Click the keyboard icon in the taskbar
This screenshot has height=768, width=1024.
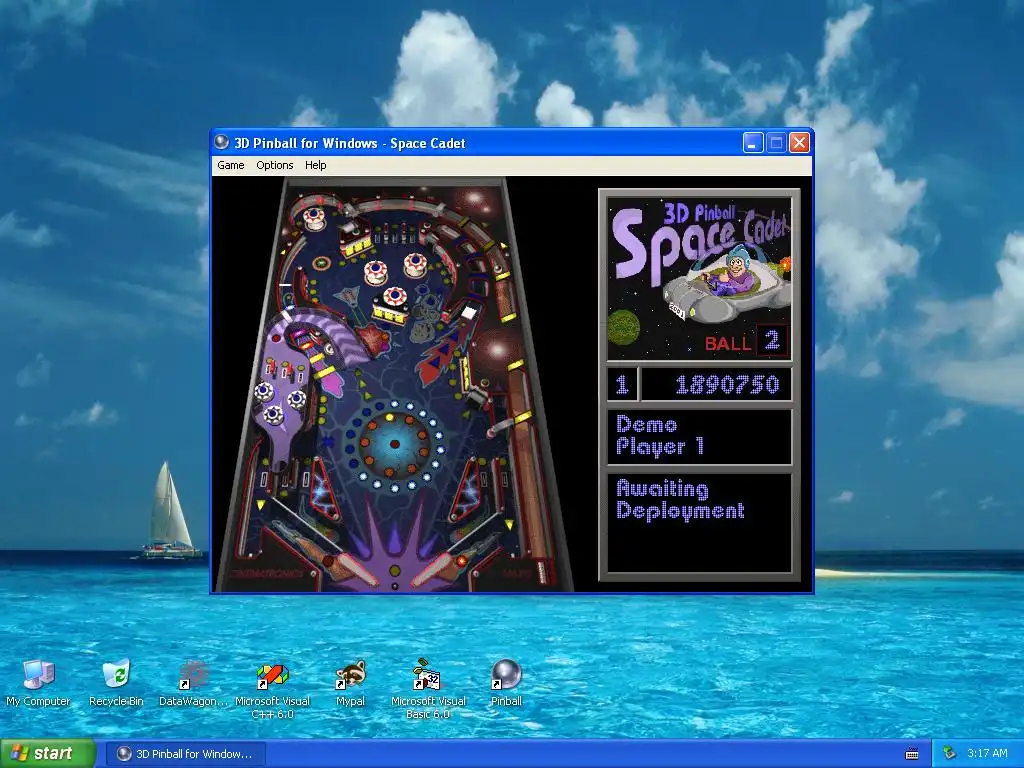[912, 754]
